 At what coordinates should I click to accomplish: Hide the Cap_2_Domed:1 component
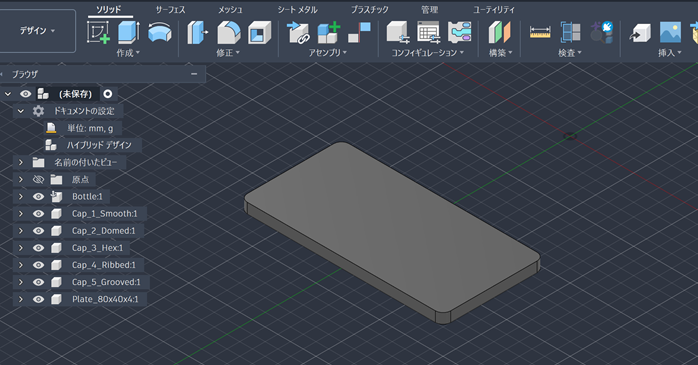[x=38, y=231]
